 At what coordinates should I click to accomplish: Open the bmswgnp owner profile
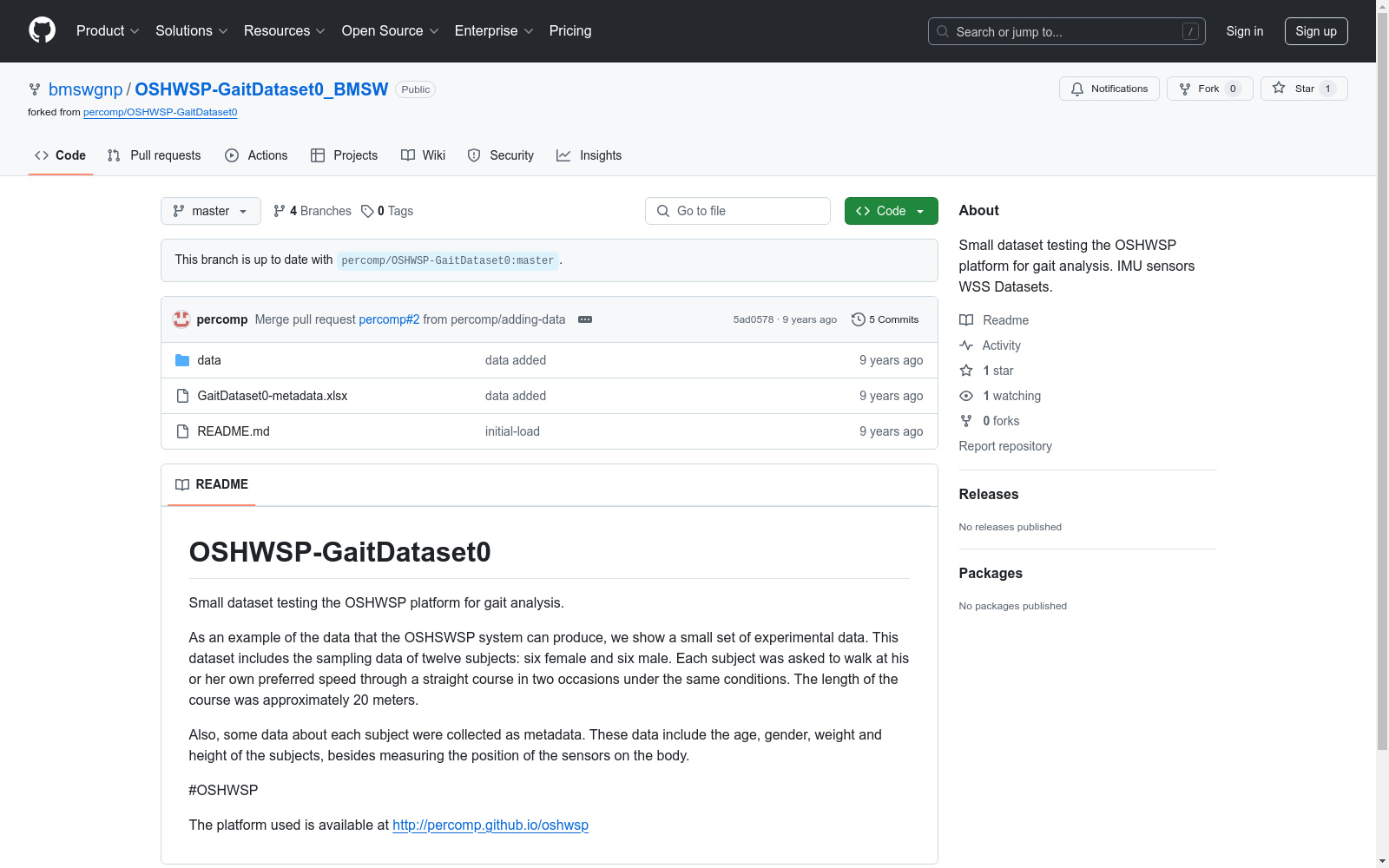pyautogui.click(x=86, y=89)
